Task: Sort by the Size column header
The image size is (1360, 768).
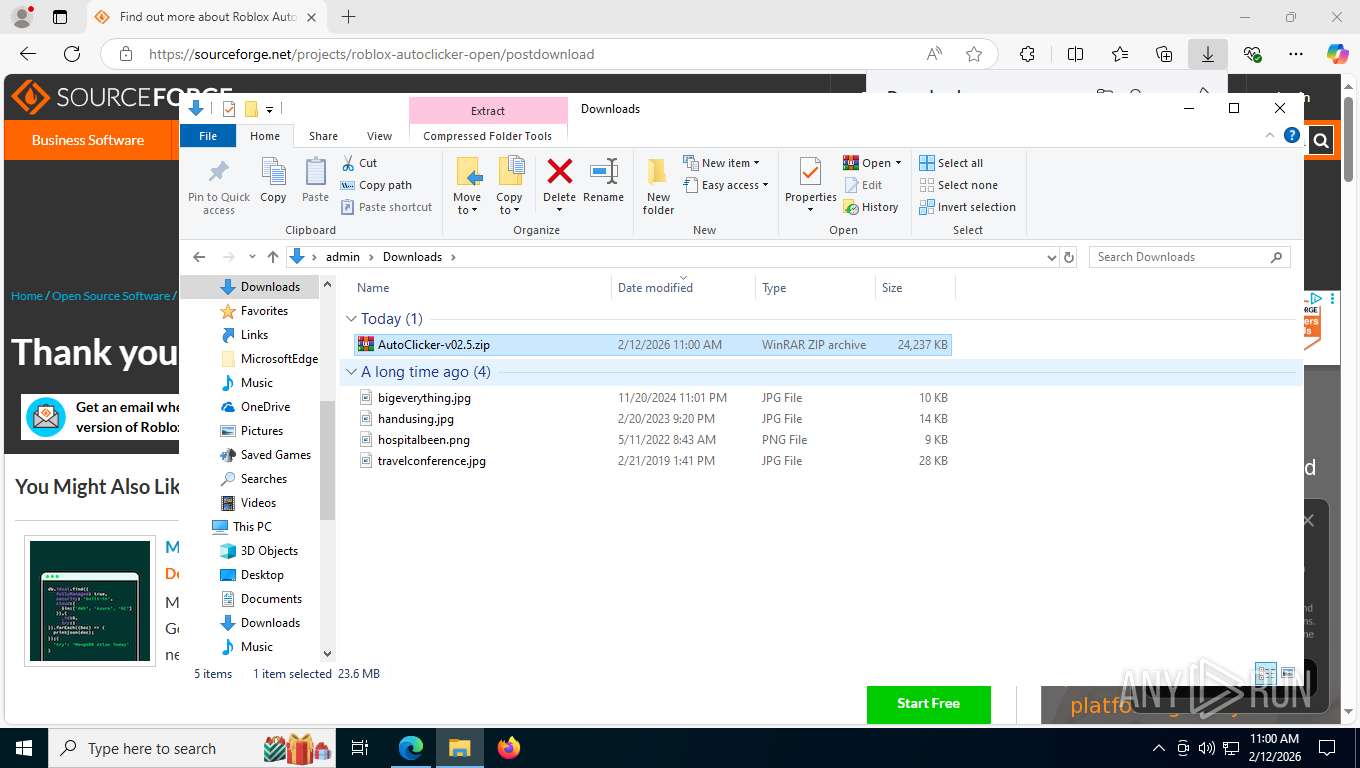Action: [915, 288]
